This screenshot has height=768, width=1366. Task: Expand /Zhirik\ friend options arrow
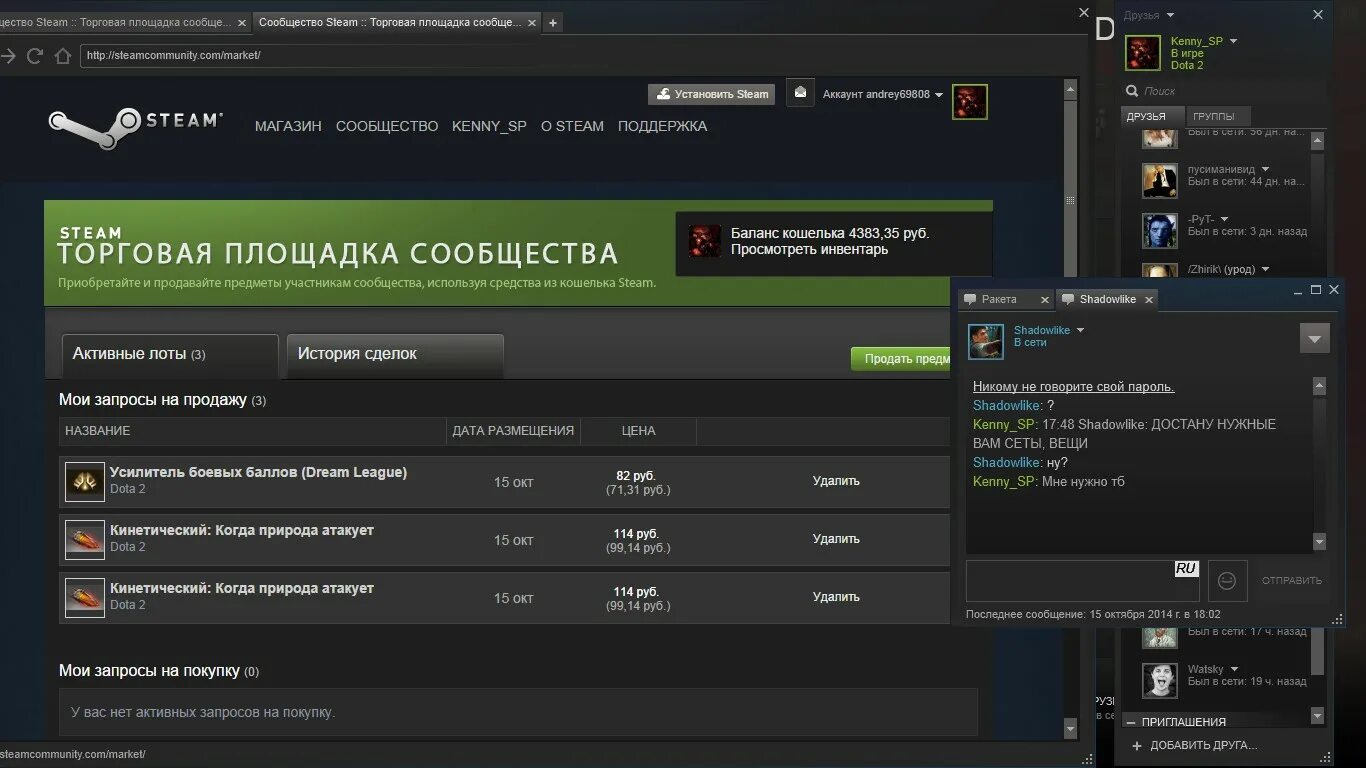tap(1265, 269)
